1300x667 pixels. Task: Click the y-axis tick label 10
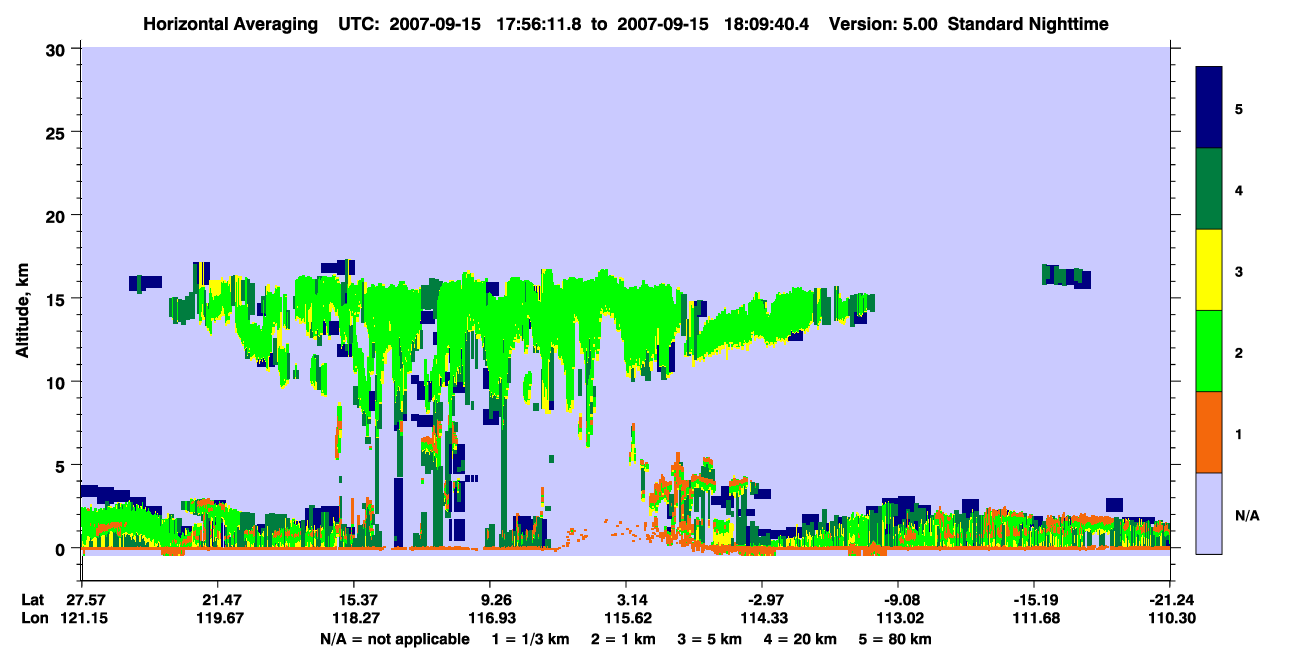[x=57, y=382]
